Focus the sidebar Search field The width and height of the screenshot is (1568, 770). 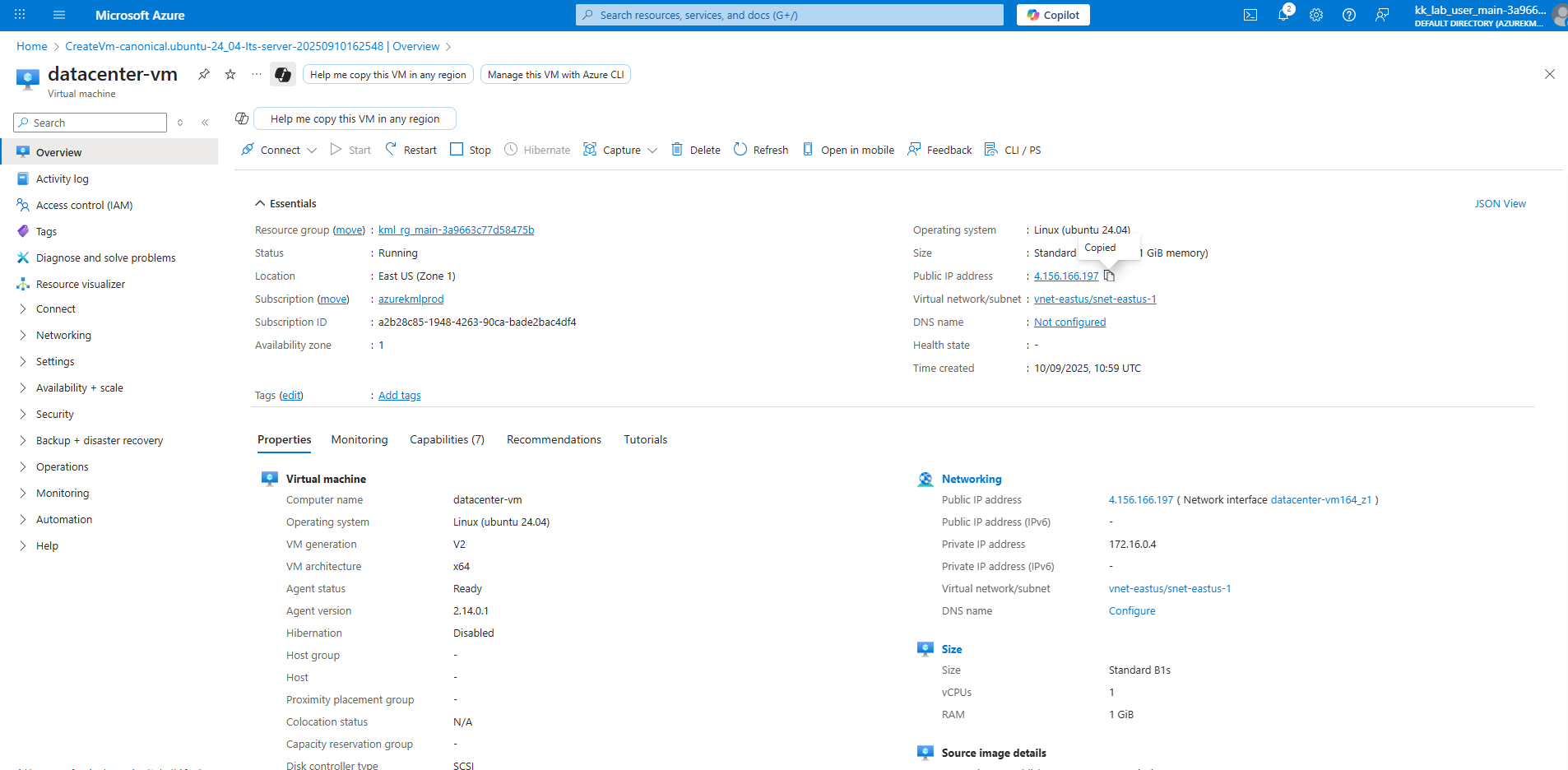coord(90,123)
